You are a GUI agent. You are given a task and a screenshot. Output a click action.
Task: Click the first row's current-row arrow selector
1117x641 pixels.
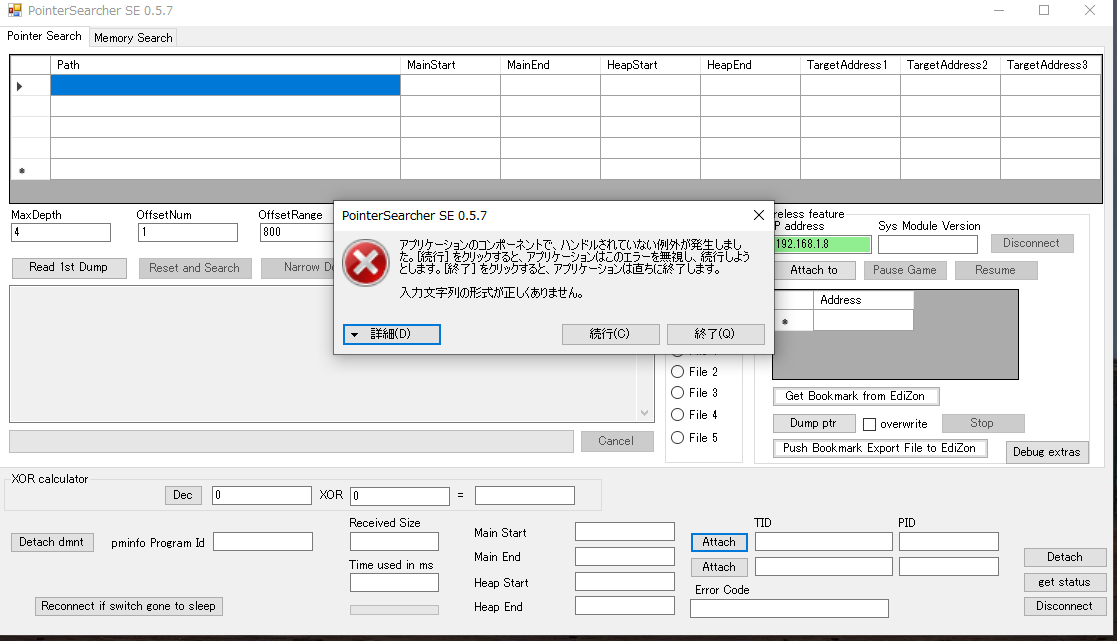pyautogui.click(x=30, y=85)
